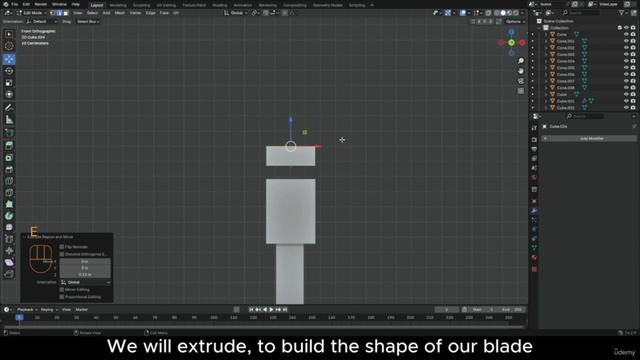
Task: Click the Move X value field
Action: pos(85,261)
